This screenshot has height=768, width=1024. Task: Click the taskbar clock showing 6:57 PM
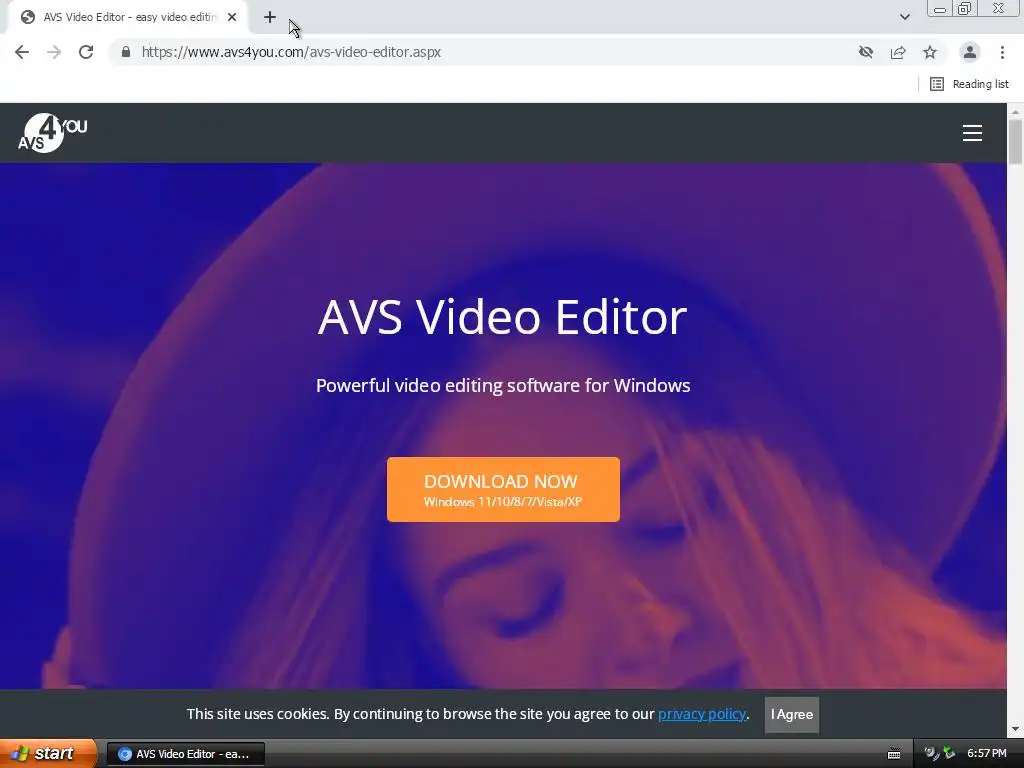987,754
